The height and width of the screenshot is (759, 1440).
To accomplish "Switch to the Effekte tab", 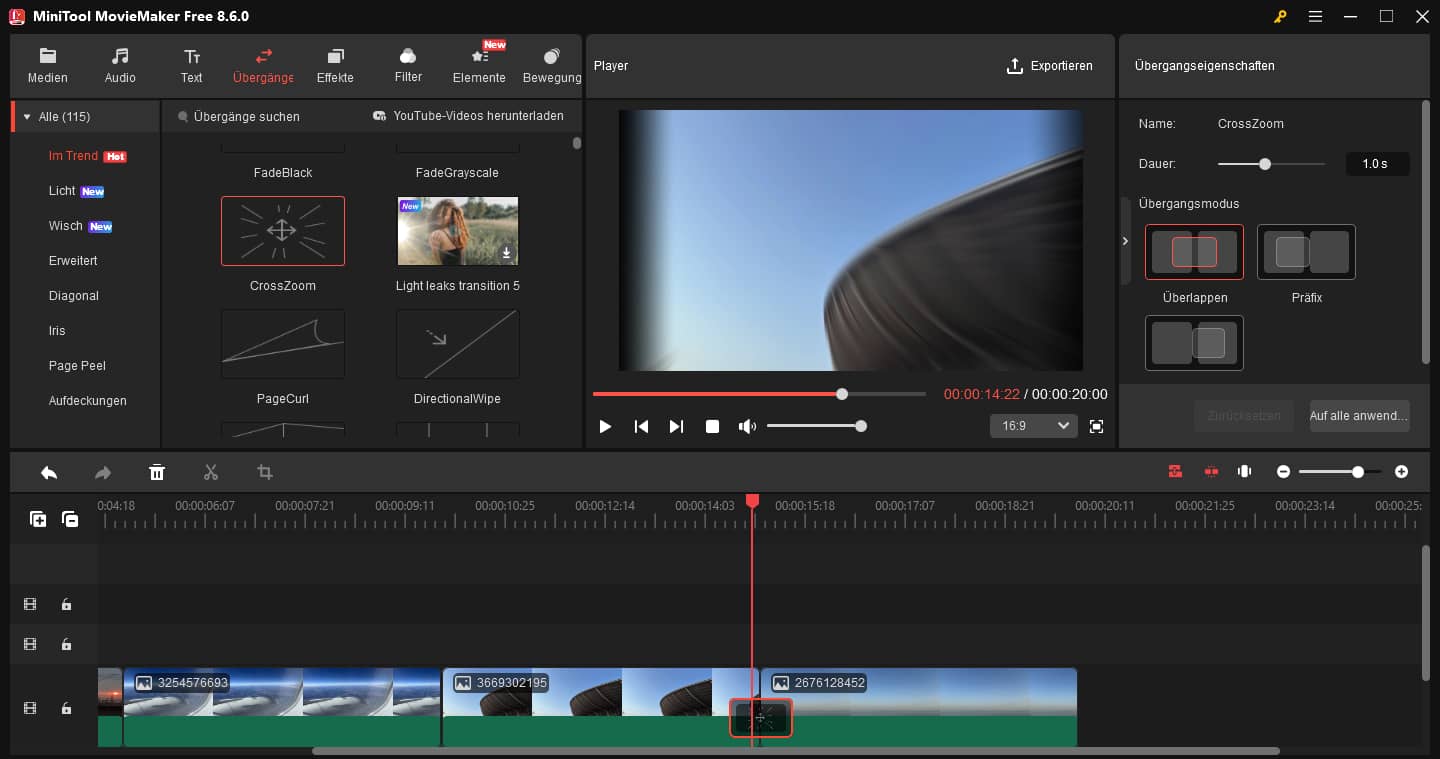I will coord(335,66).
